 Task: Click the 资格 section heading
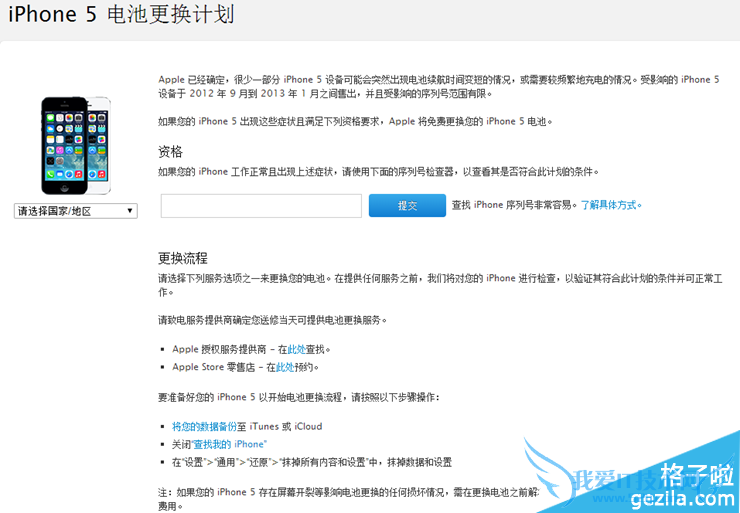[x=170, y=152]
